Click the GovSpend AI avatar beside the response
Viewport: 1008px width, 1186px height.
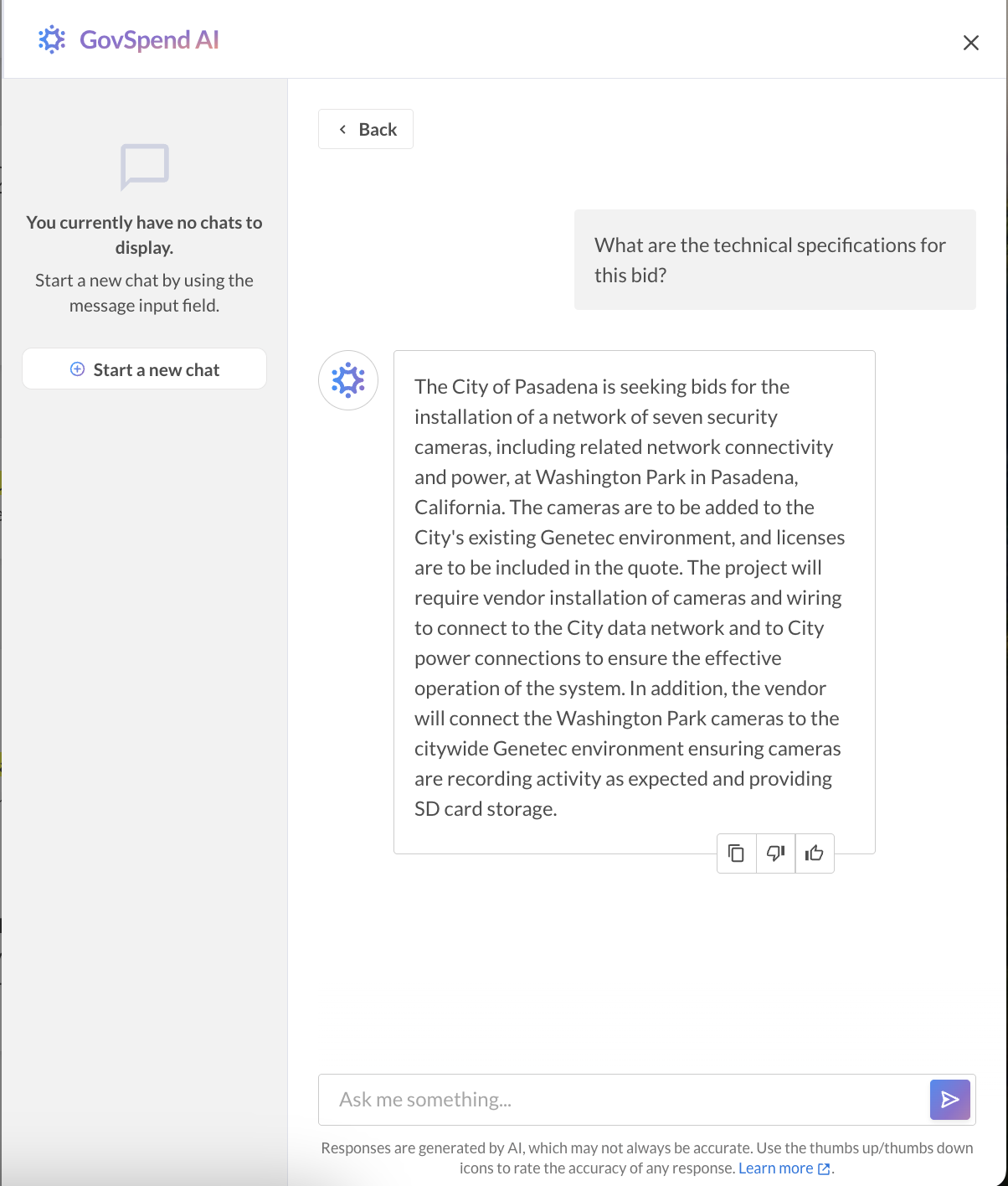347,379
